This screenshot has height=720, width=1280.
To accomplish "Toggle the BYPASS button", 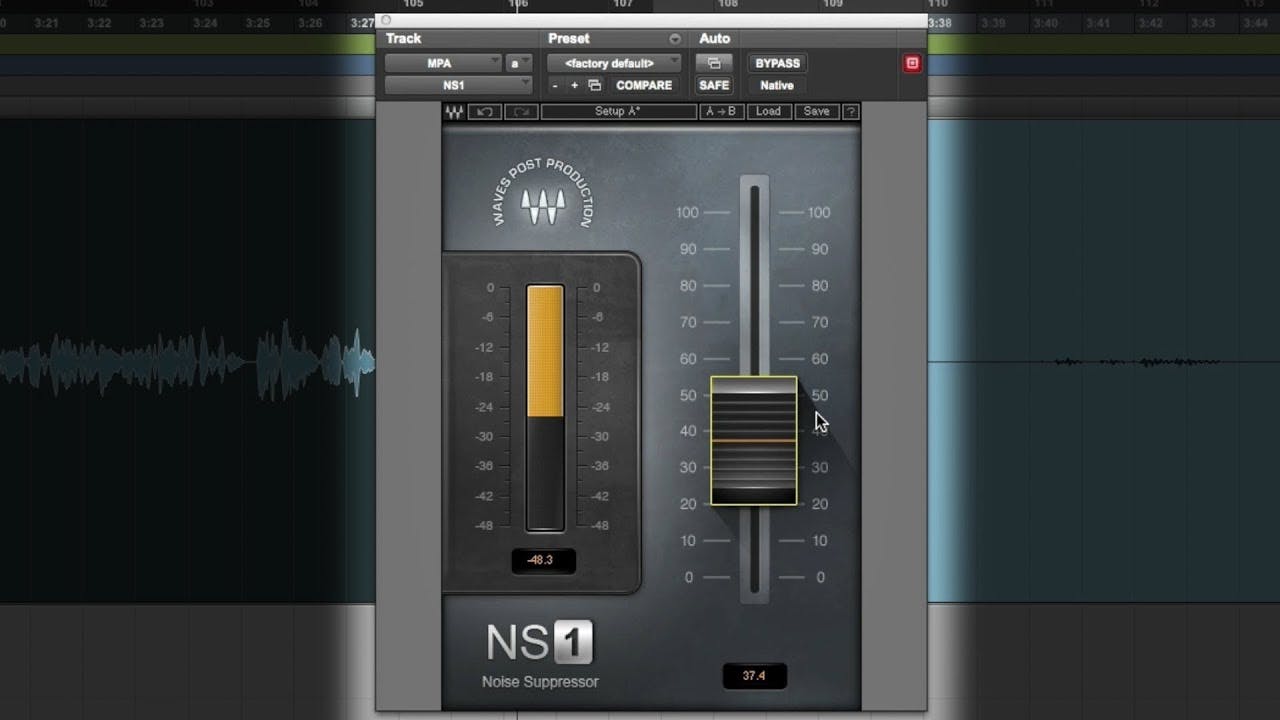I will [x=777, y=63].
